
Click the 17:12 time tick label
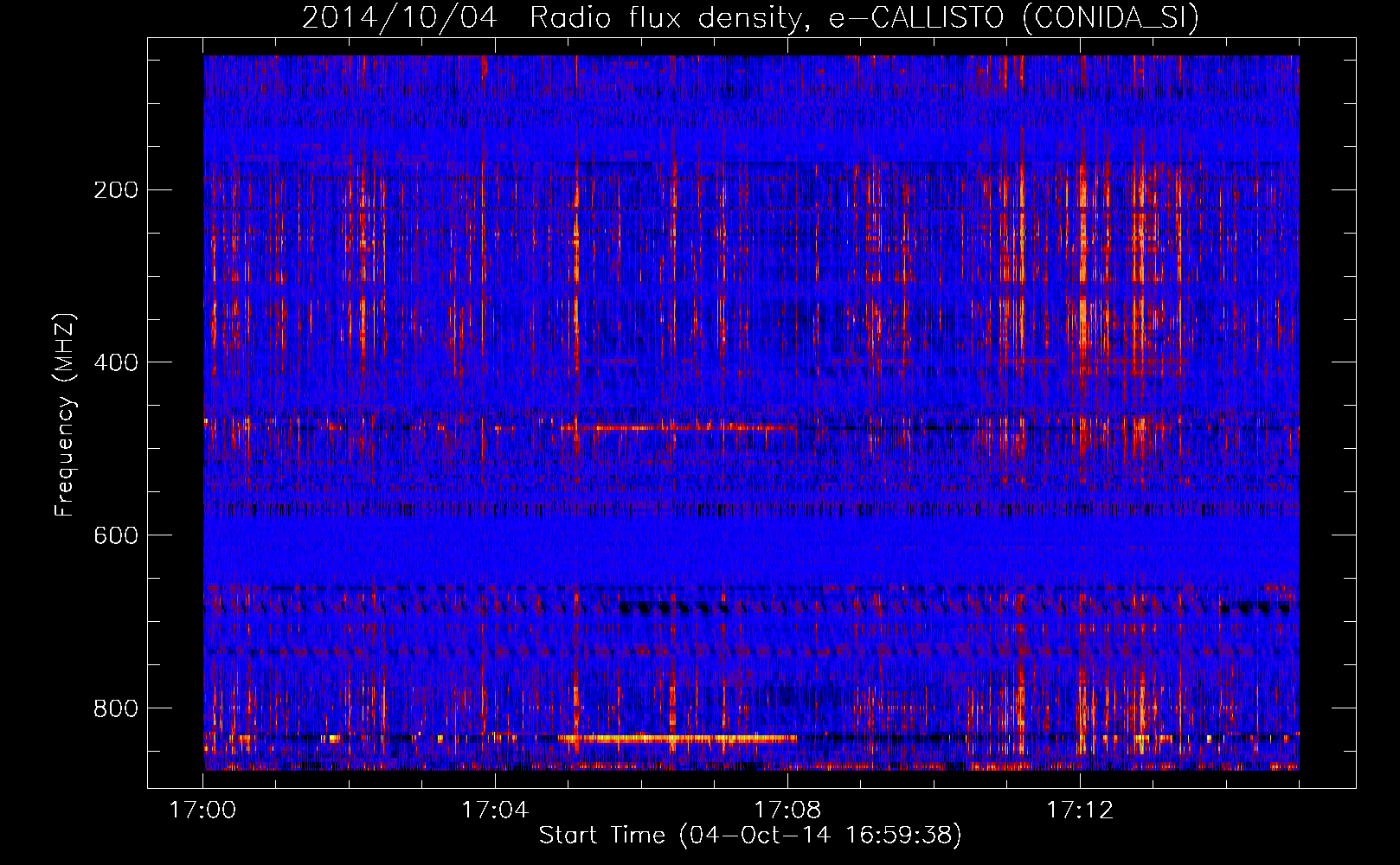click(1080, 810)
